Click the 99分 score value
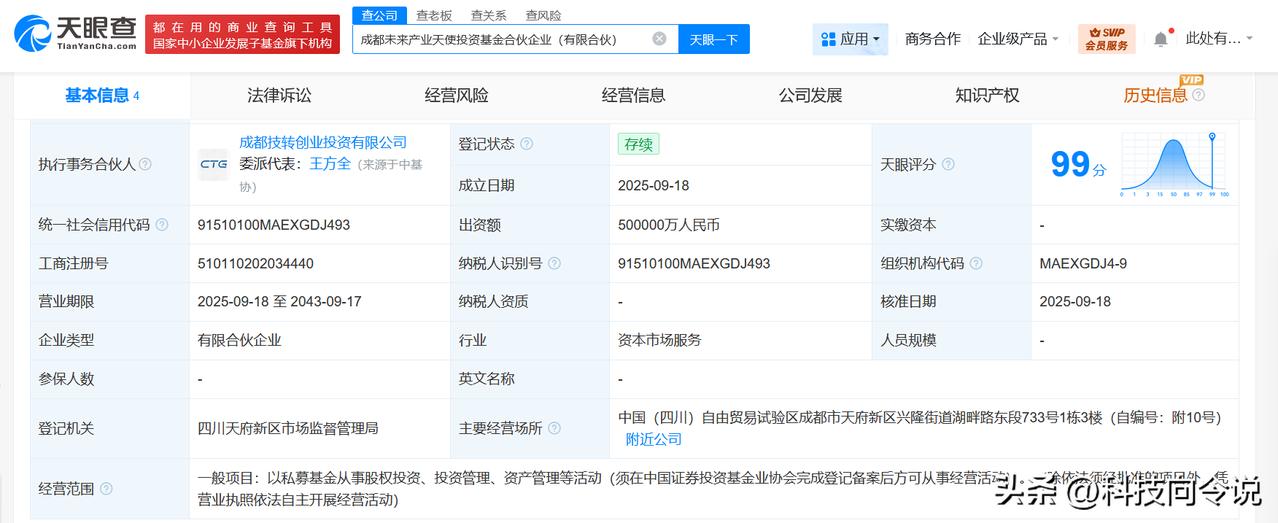This screenshot has height=523, width=1278. [1078, 164]
